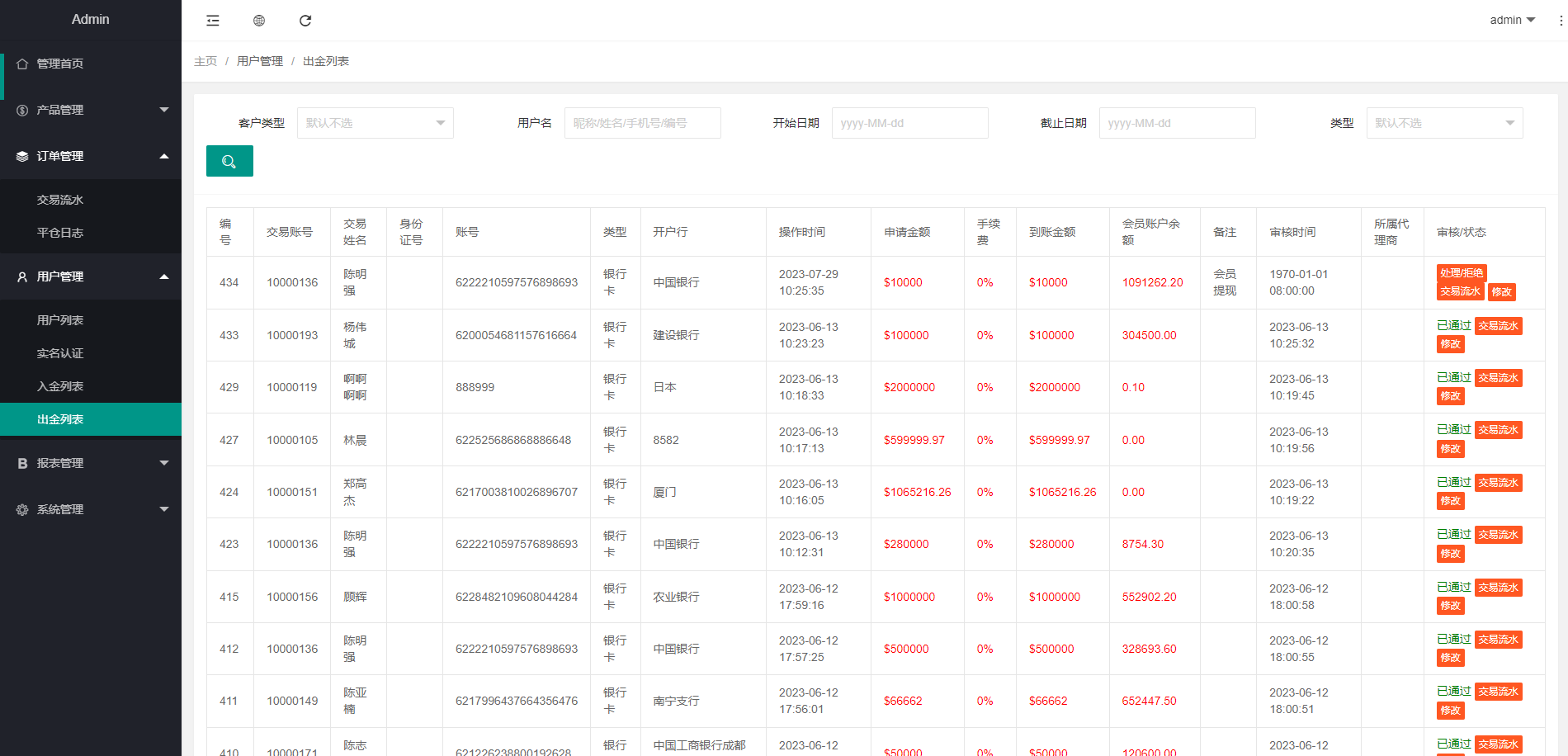Open the 客户类型 dropdown
The width and height of the screenshot is (1568, 756).
coord(375,122)
